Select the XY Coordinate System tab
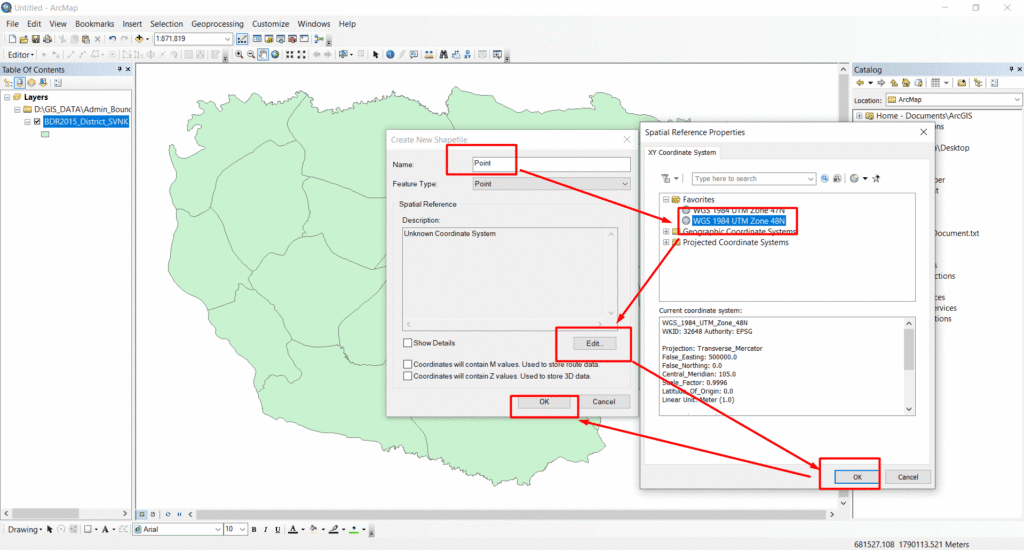This screenshot has width=1024, height=550. [682, 153]
